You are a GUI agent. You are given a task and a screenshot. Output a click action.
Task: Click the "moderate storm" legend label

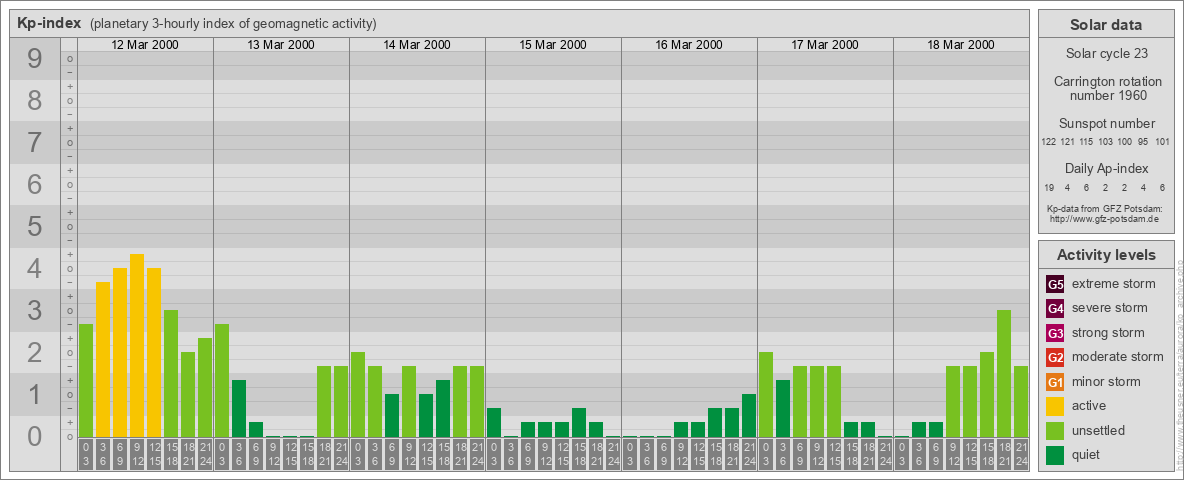(x=1118, y=357)
